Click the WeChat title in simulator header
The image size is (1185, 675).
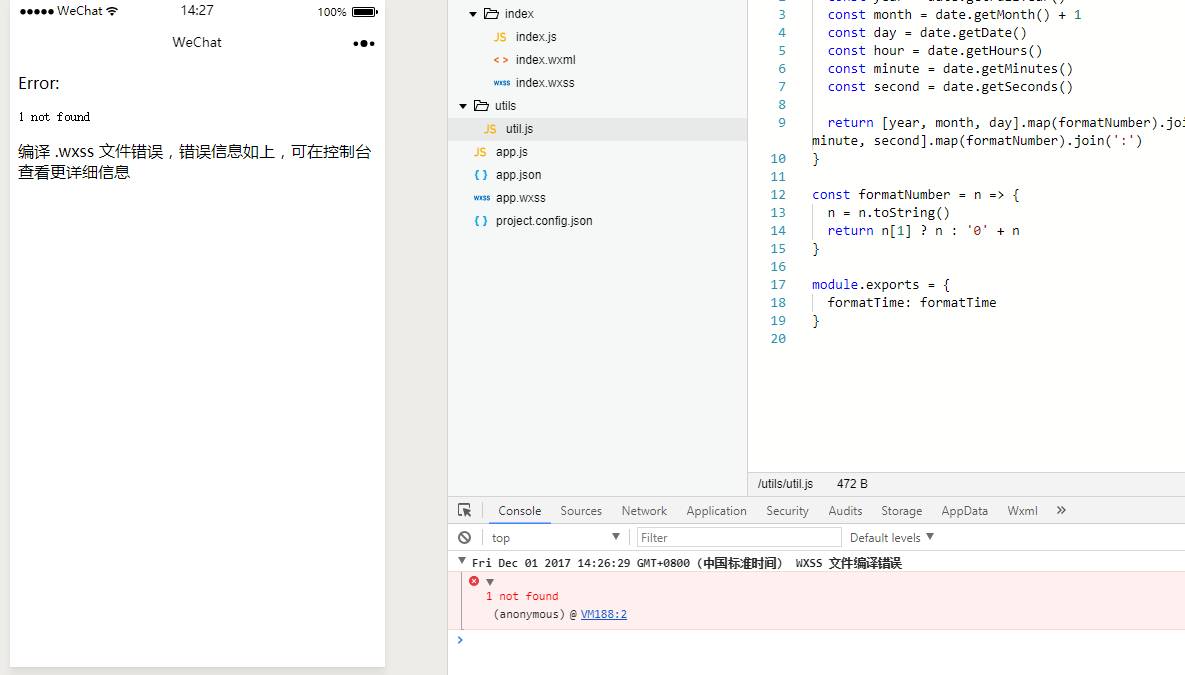[x=196, y=42]
